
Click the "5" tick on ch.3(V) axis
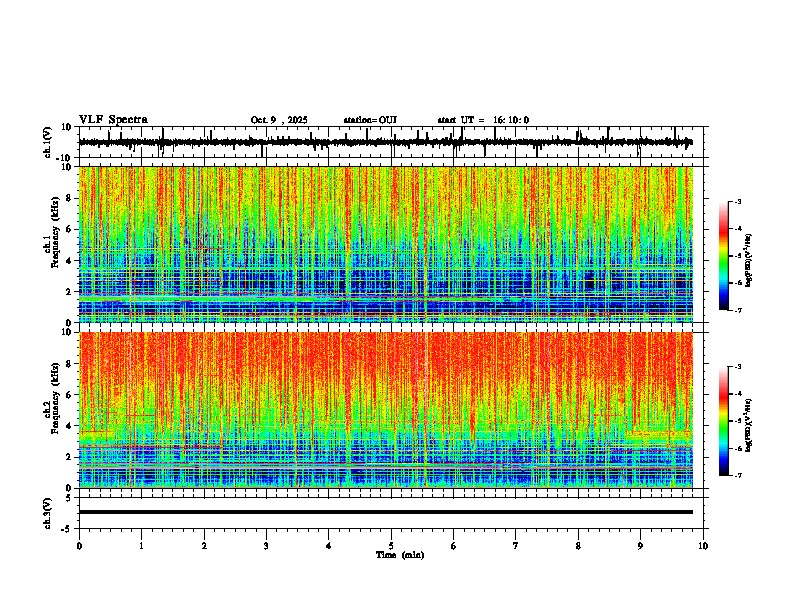click(69, 497)
